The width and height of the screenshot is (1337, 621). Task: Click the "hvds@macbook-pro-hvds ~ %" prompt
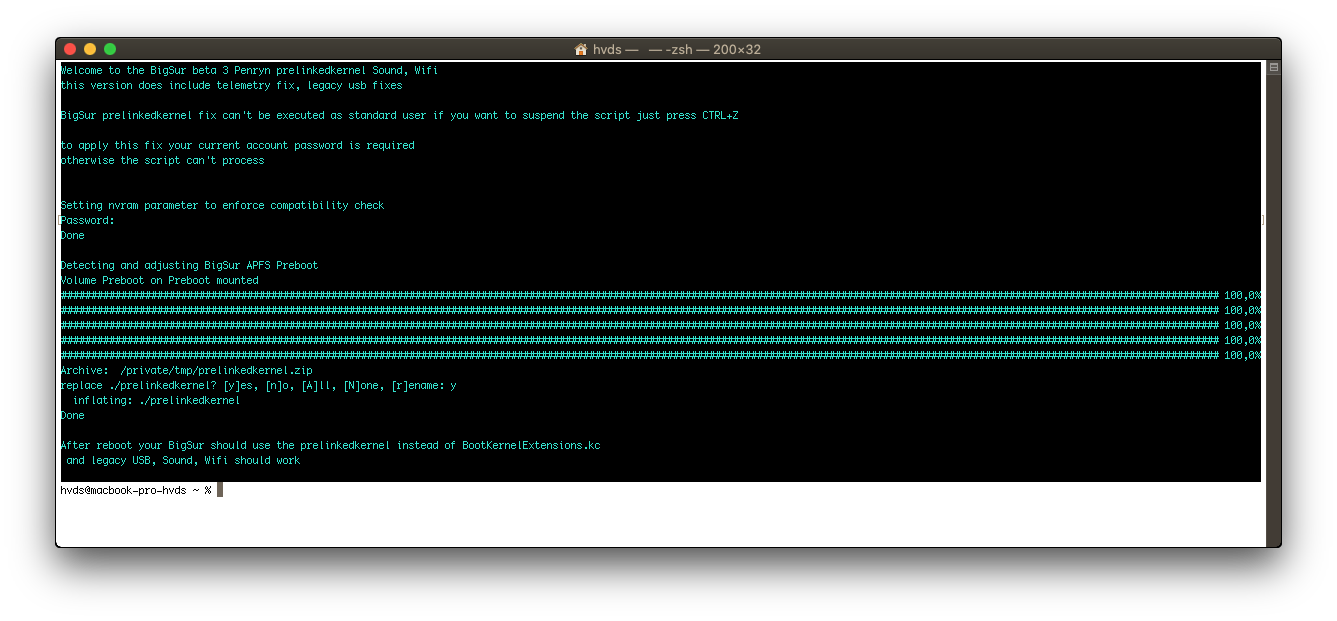136,490
